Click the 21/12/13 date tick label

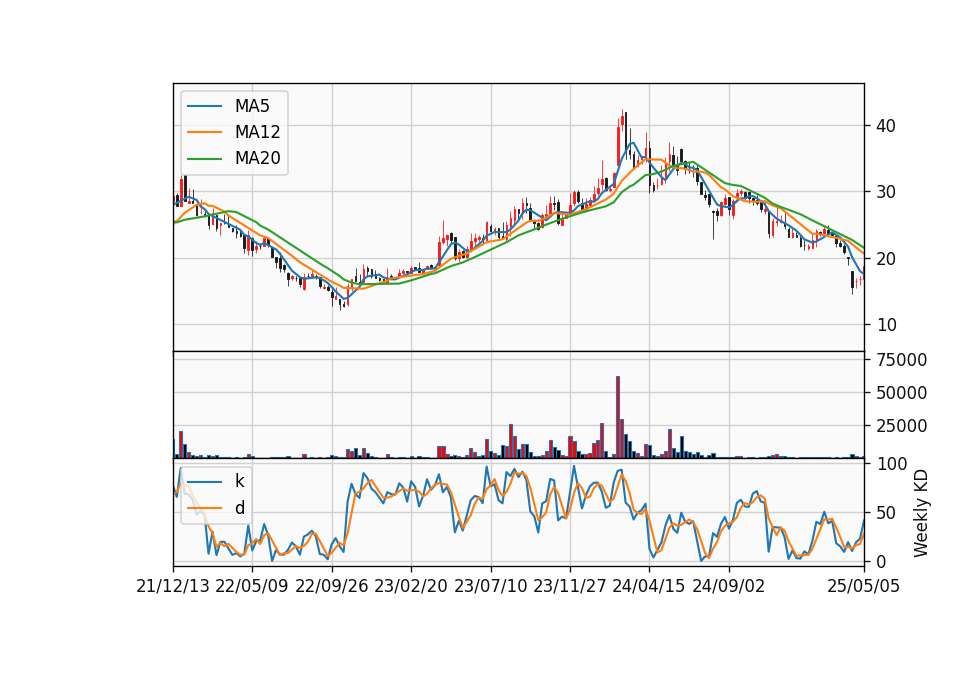[173, 587]
